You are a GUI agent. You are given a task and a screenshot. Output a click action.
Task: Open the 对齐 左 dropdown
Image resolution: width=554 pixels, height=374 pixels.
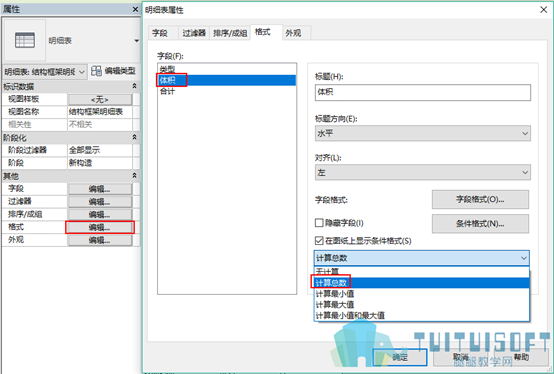[x=423, y=172]
